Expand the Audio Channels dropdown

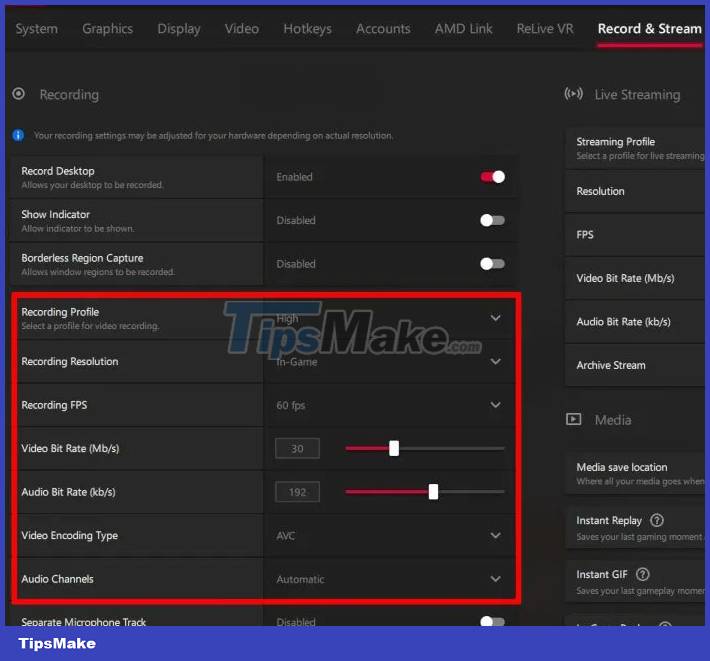(495, 579)
